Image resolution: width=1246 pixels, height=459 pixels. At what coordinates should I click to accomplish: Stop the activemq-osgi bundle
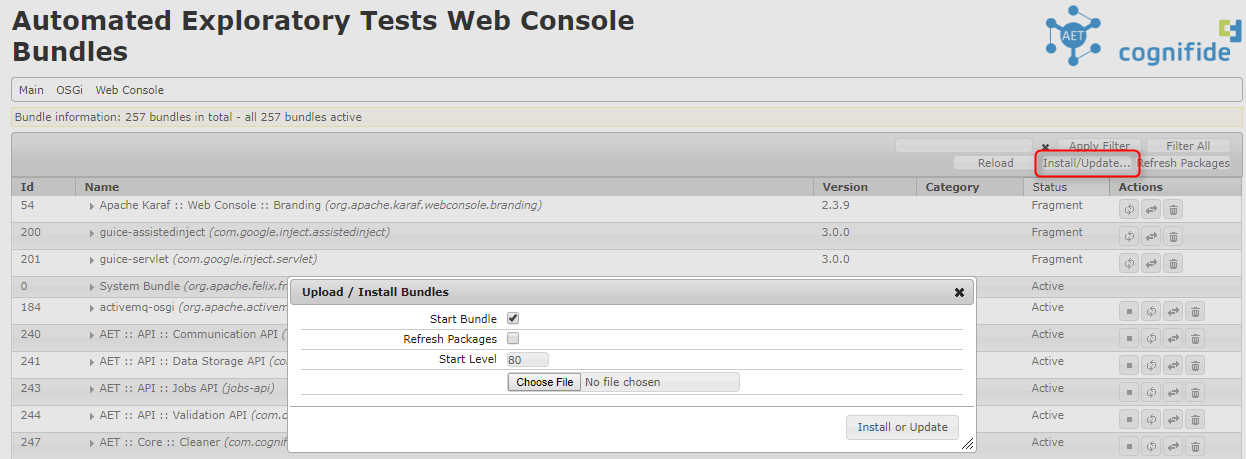1129,312
